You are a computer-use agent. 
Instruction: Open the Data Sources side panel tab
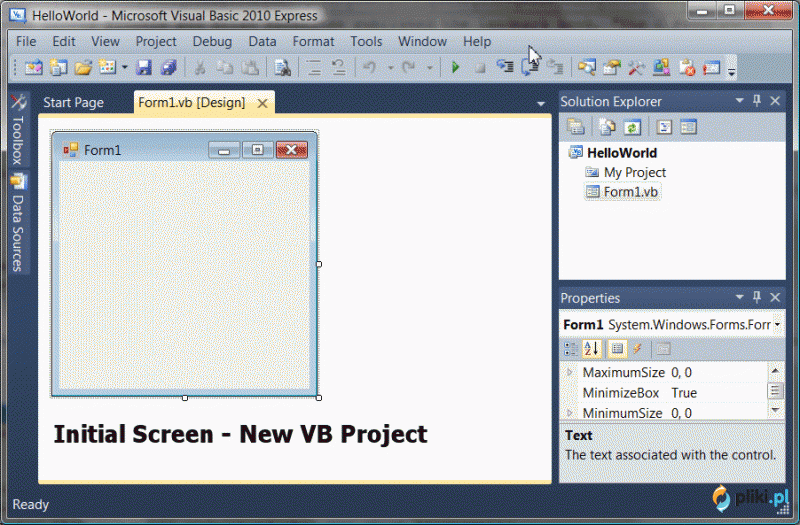[18, 223]
